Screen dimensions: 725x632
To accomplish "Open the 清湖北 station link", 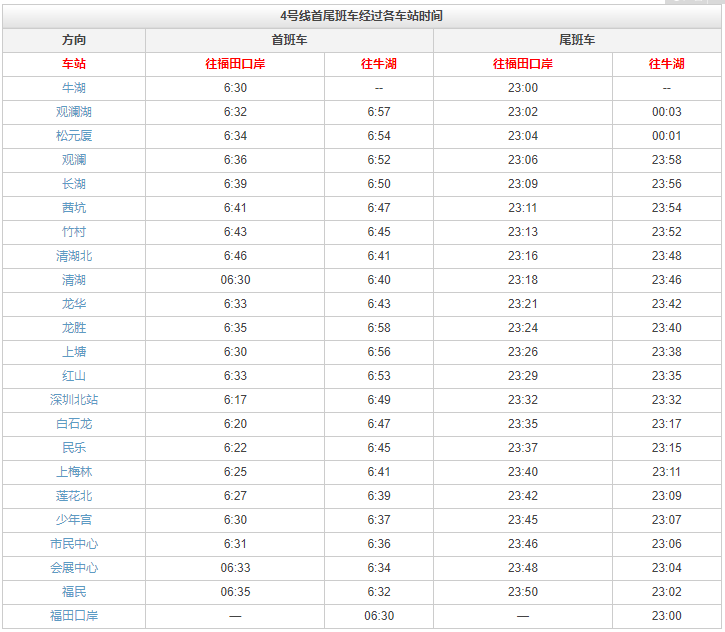I will click(x=74, y=256).
